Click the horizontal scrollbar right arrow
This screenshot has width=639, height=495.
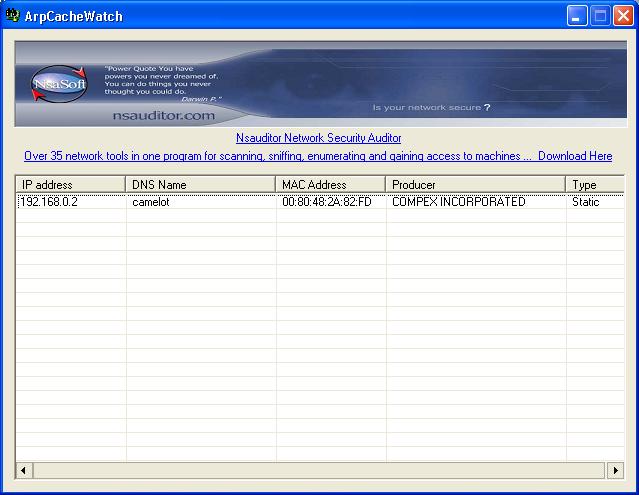615,471
